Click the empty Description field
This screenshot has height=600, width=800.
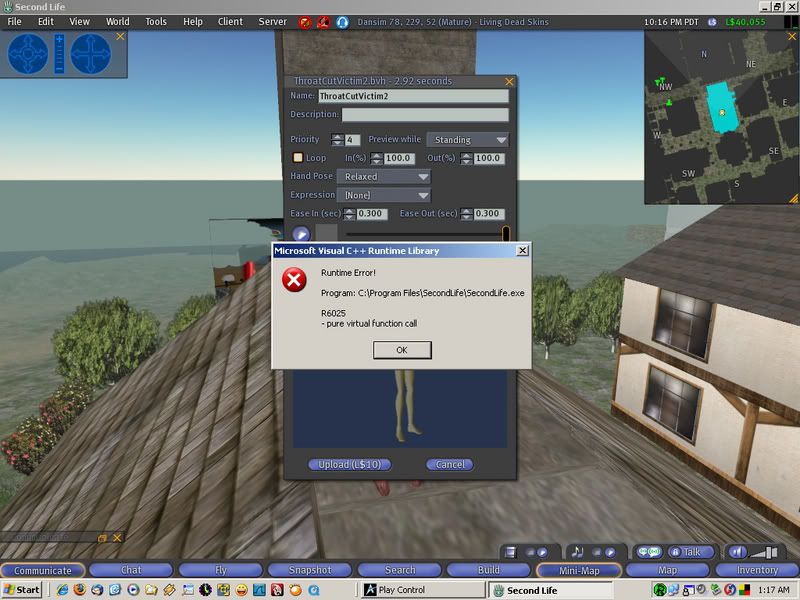click(x=425, y=114)
